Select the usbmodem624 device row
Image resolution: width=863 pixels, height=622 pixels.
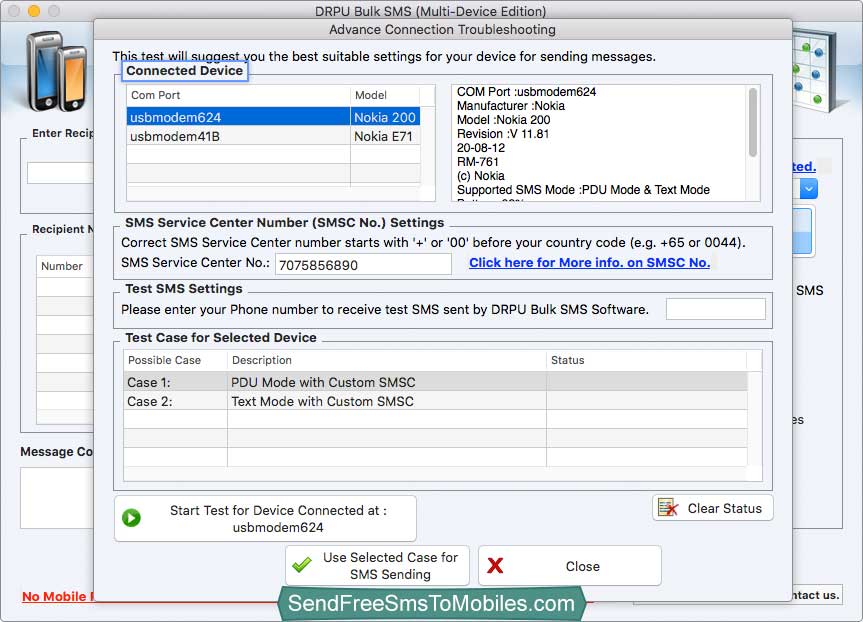[x=274, y=117]
